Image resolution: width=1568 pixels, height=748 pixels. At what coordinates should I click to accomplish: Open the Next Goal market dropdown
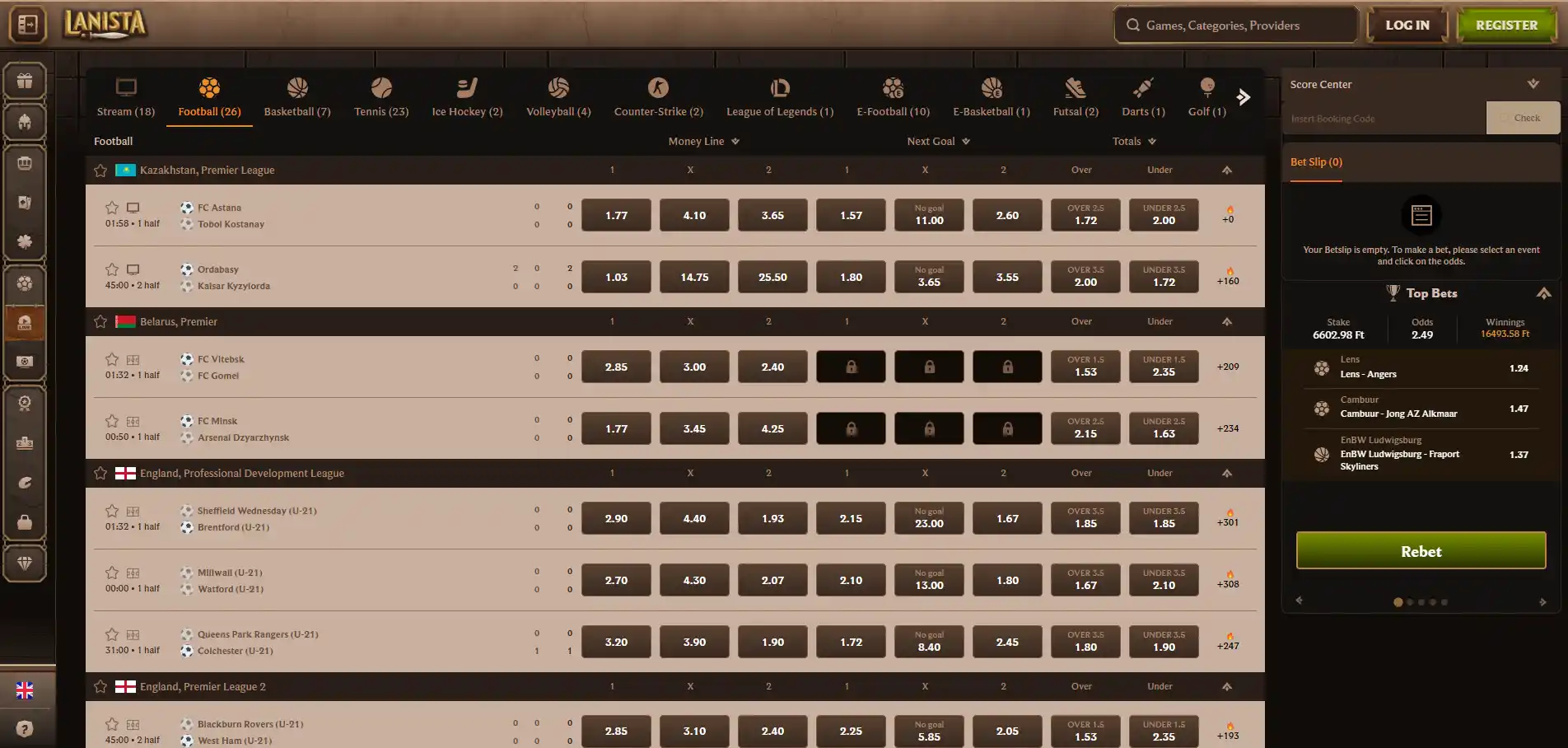pyautogui.click(x=939, y=141)
